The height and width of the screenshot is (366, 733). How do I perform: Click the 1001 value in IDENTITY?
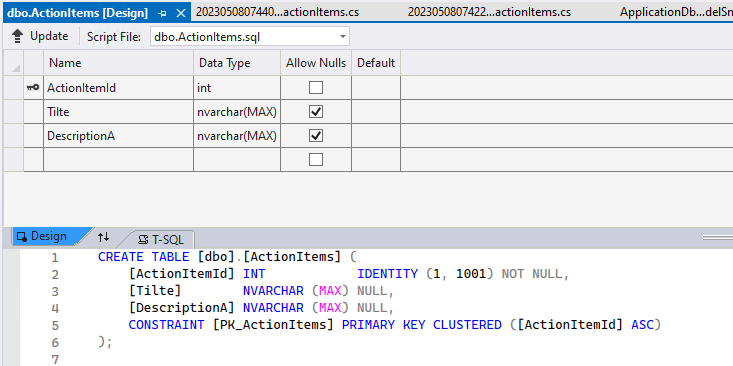[x=471, y=273]
